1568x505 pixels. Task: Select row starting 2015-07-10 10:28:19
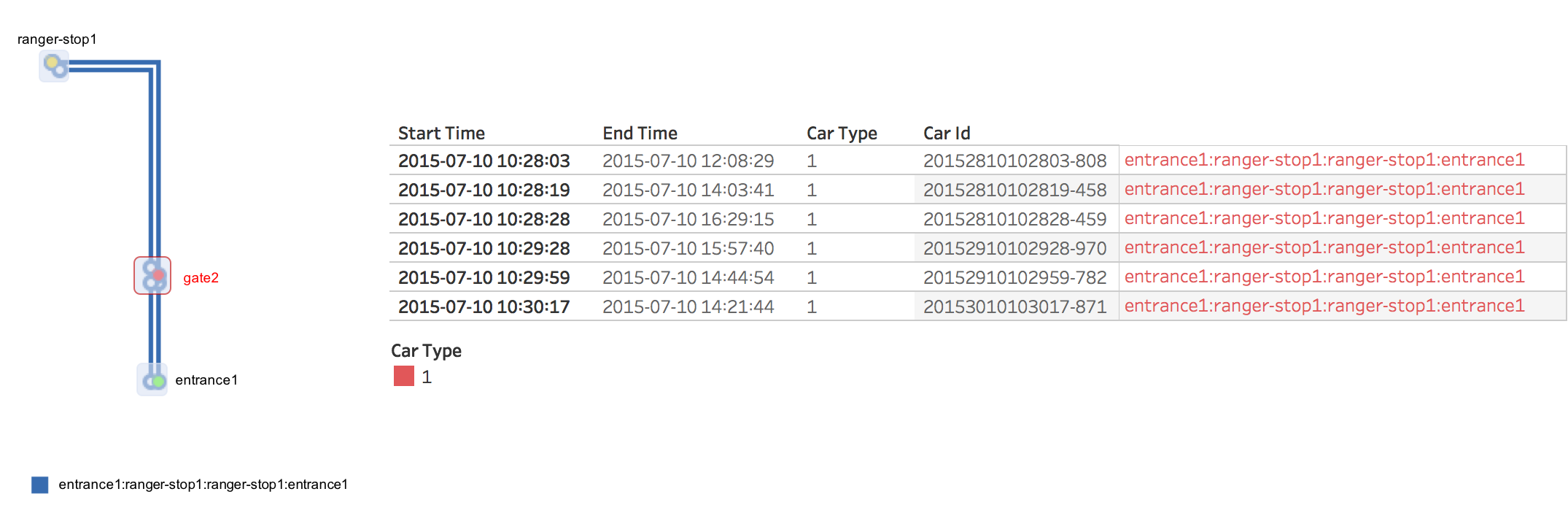977,190
